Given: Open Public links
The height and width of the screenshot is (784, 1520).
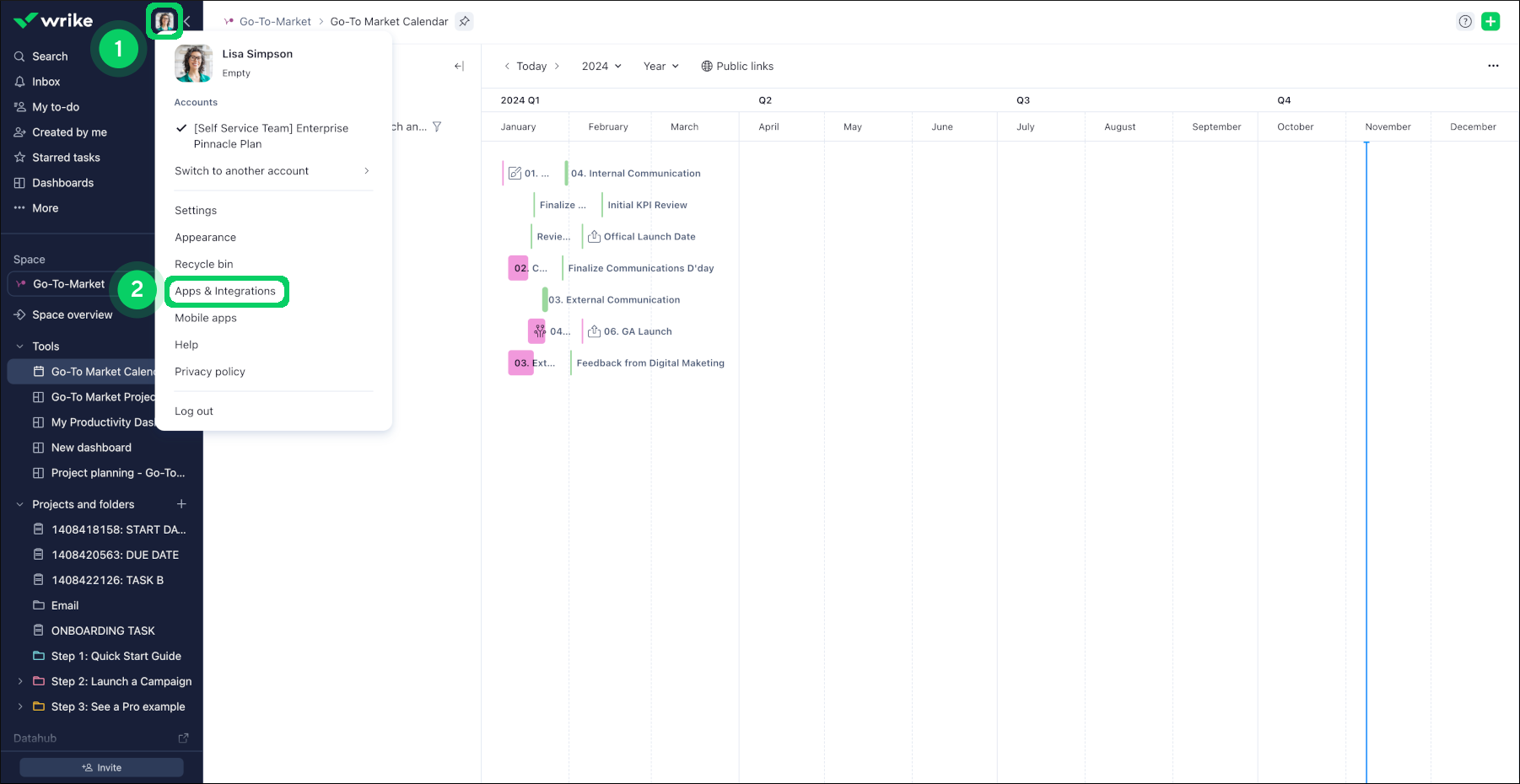Looking at the screenshot, I should (737, 66).
